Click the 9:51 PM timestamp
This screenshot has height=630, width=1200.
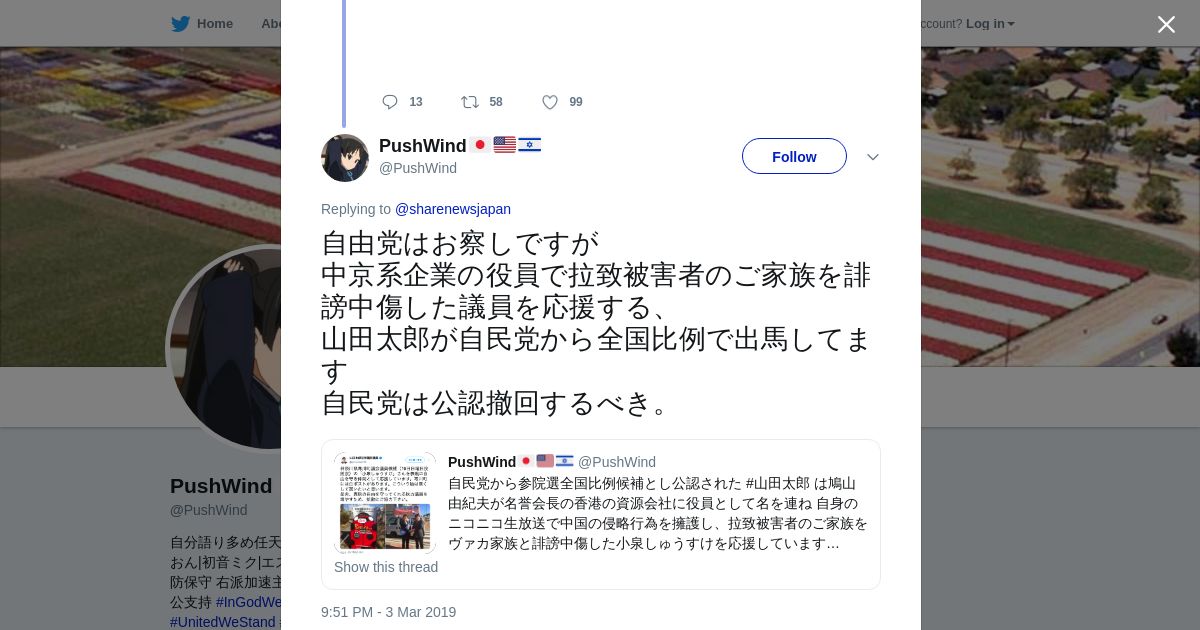tap(388, 612)
